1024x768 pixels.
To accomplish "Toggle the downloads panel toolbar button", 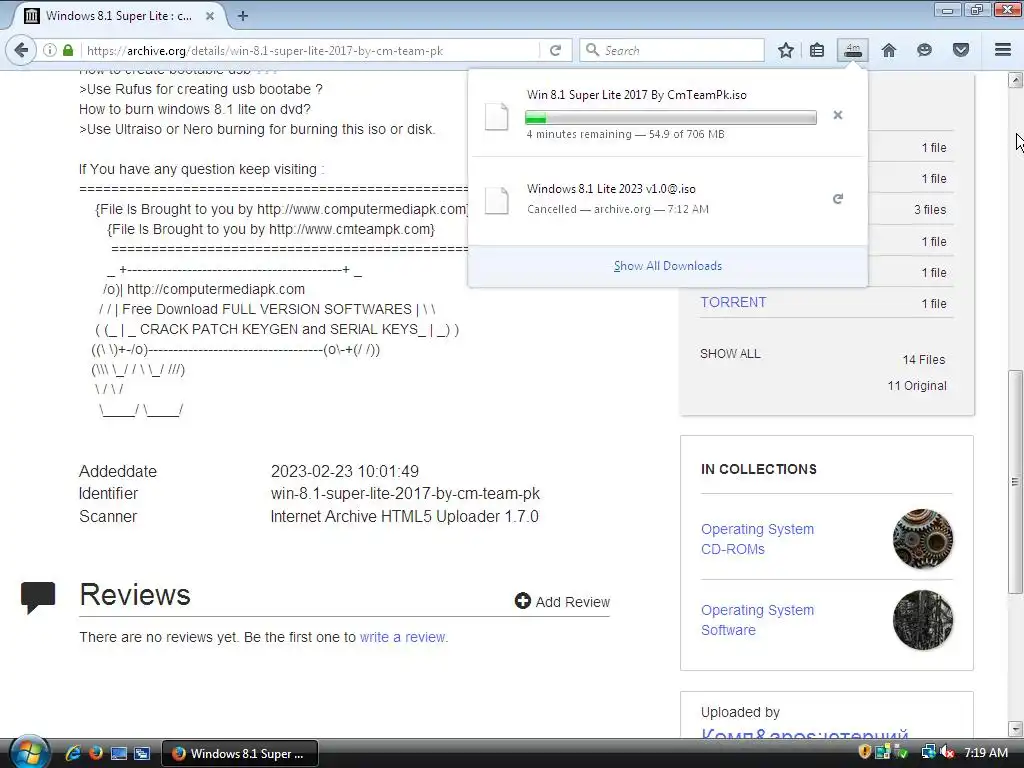I will [x=853, y=50].
